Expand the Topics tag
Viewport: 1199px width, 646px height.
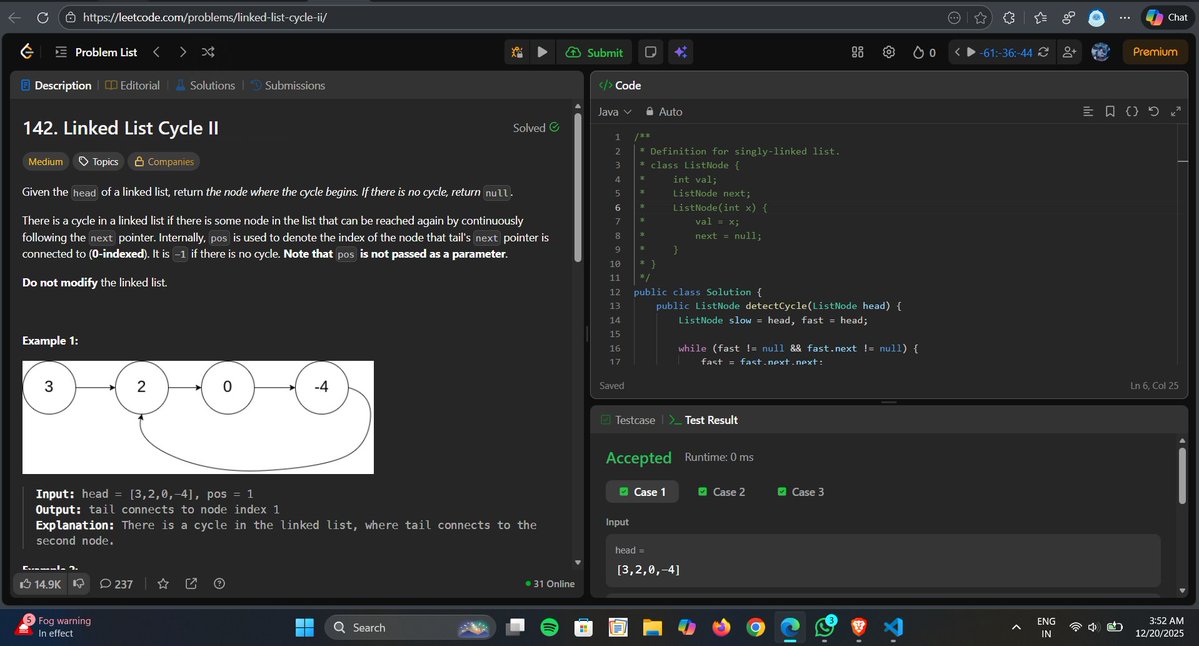tap(98, 161)
